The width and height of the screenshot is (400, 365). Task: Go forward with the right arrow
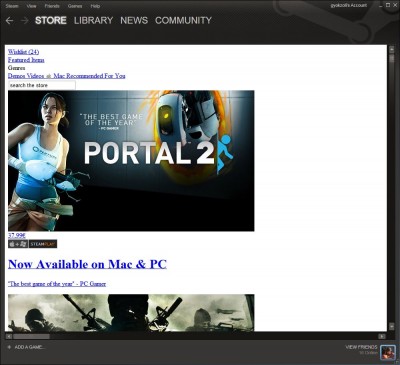(24, 21)
